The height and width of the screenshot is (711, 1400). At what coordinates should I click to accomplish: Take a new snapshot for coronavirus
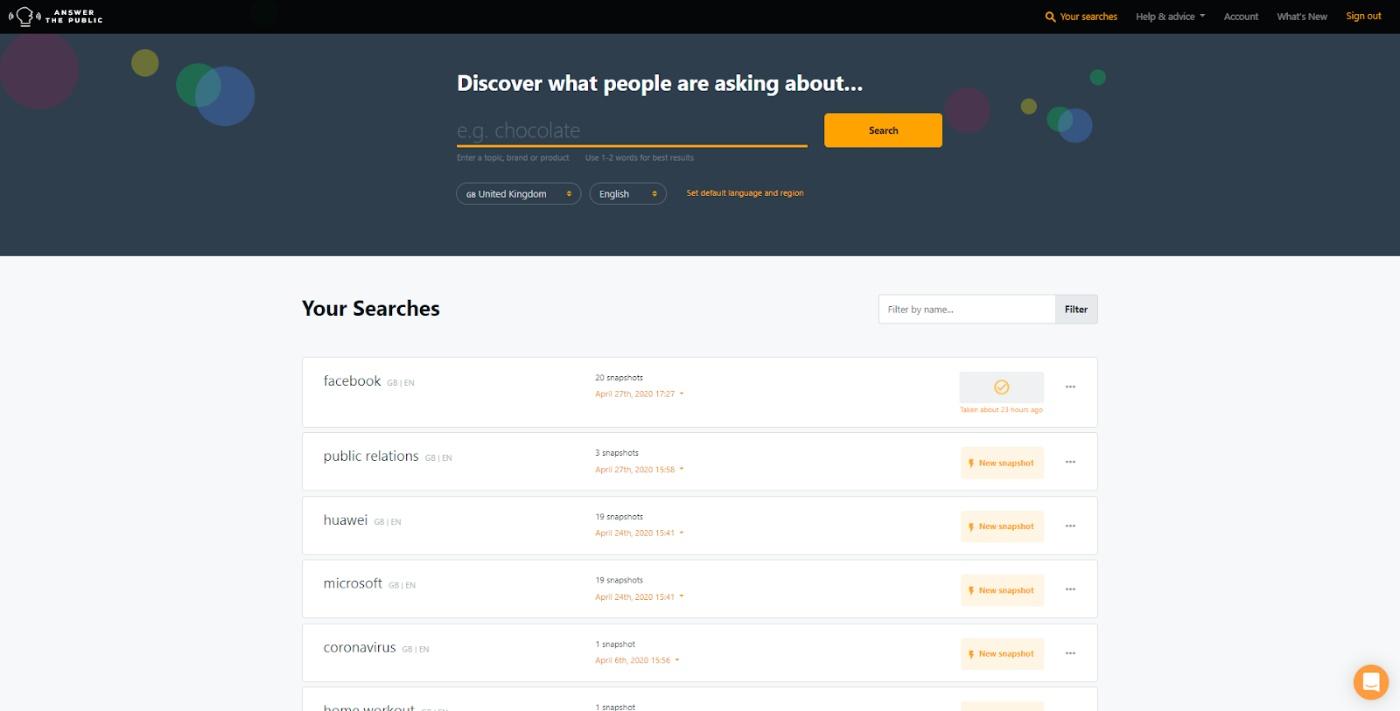pyautogui.click(x=1002, y=654)
